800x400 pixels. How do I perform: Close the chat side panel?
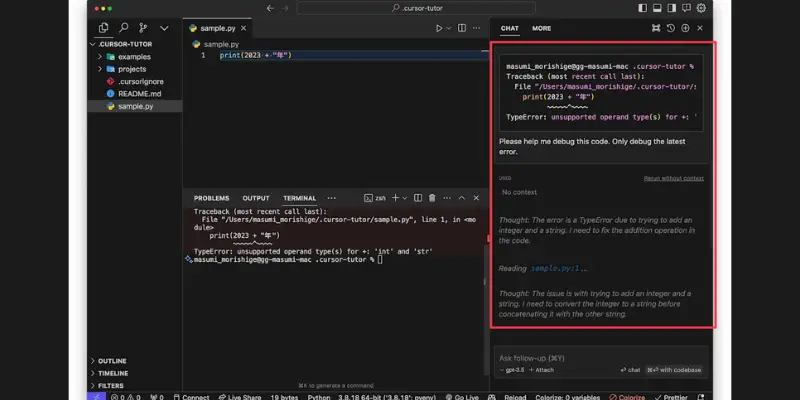coord(700,29)
